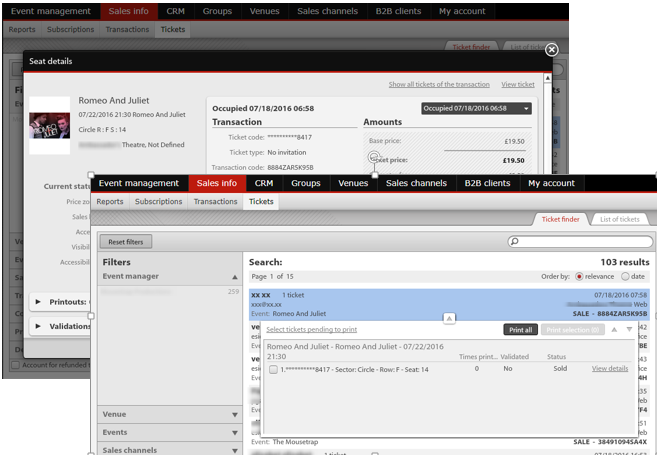Image resolution: width=657 pixels, height=455 pixels.
Task: Open My account in back window
Action: tap(462, 11)
